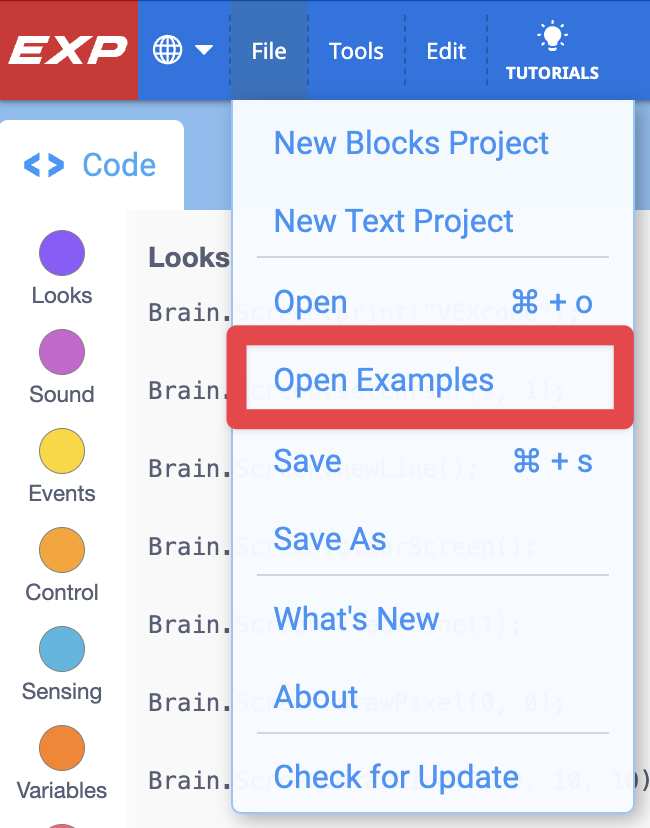Create a New Blocks Project
650x828 pixels.
[411, 143]
